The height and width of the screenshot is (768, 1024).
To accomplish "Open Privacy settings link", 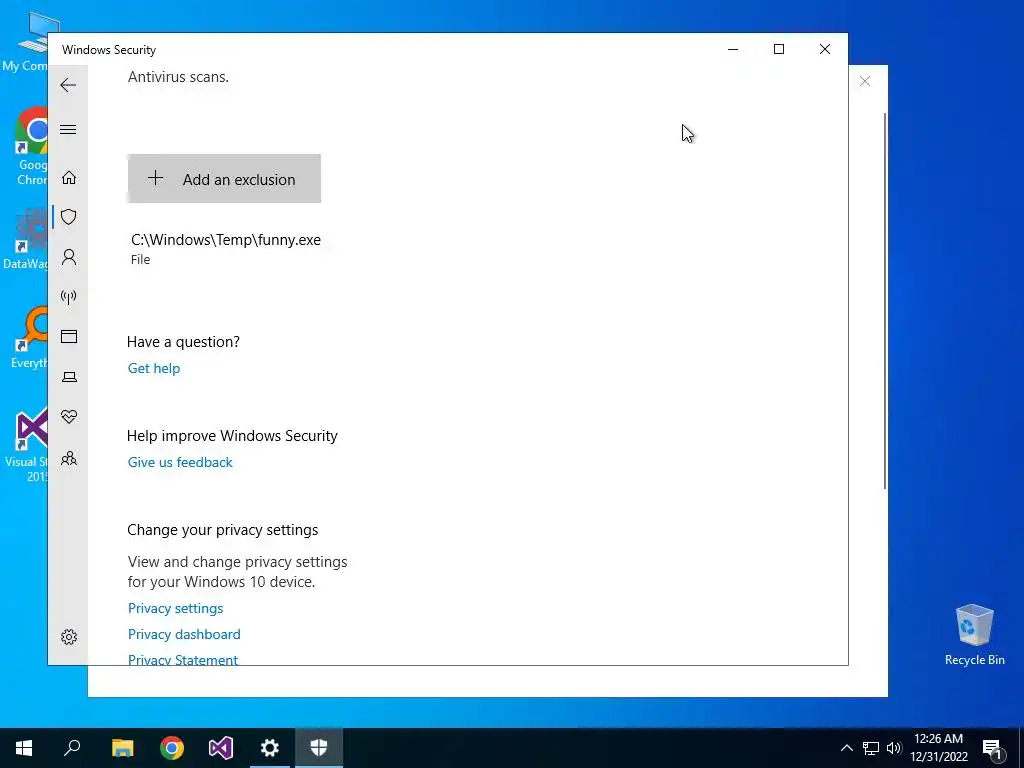I will coord(175,609).
